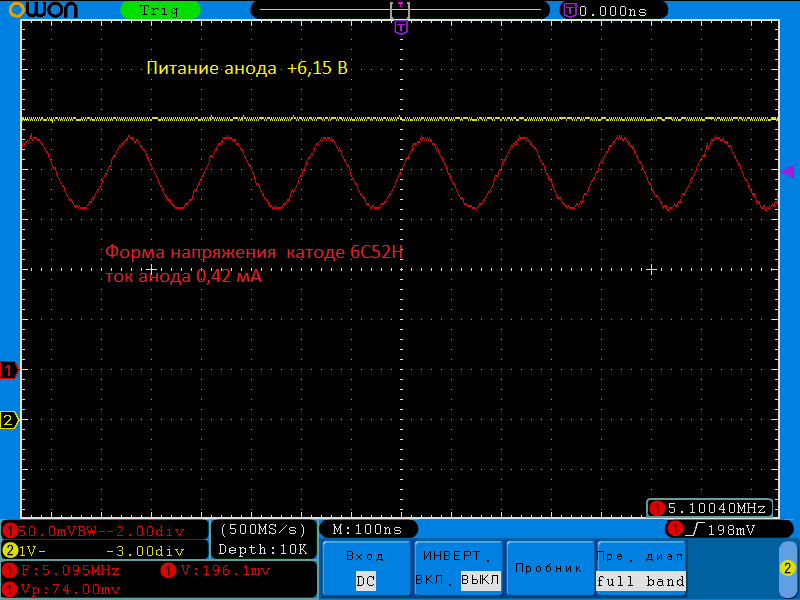Viewport: 800px width, 600px height.
Task: Toggle ИНВЕРТ. ВКЛ. option
Action: (436, 581)
